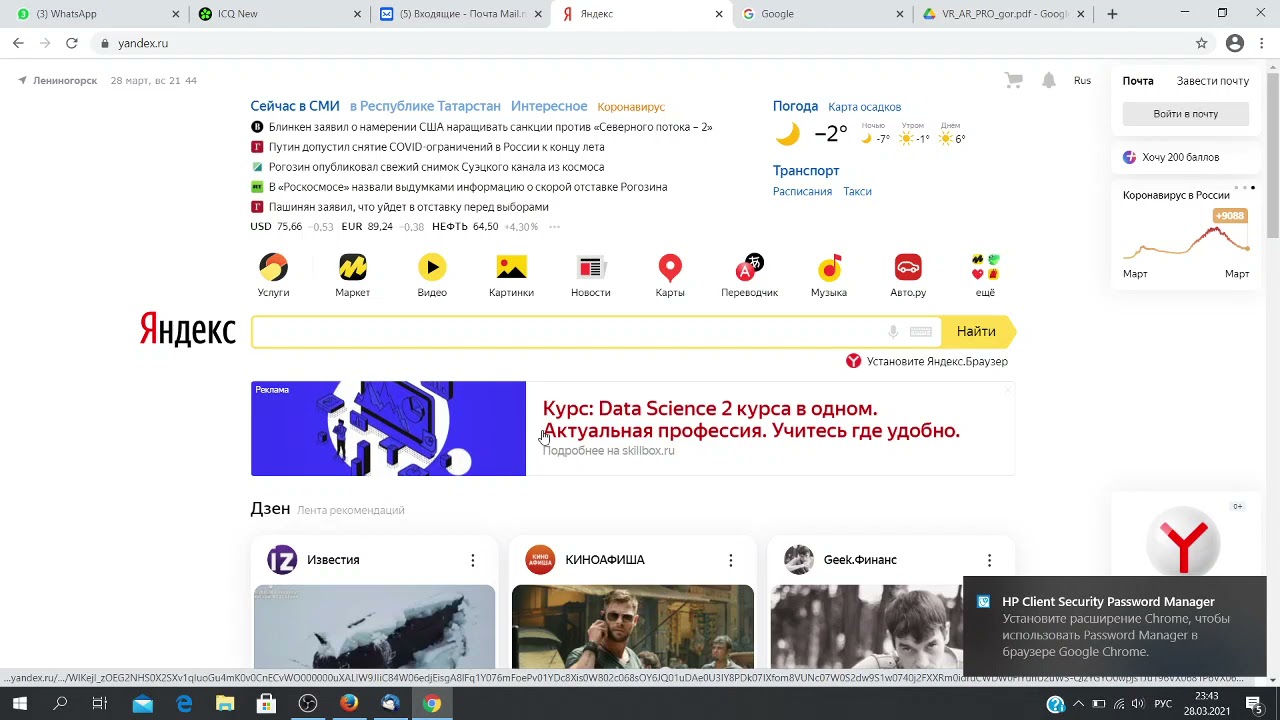Screen dimensions: 1280x720
Task: Click the Найти search button
Action: click(977, 332)
